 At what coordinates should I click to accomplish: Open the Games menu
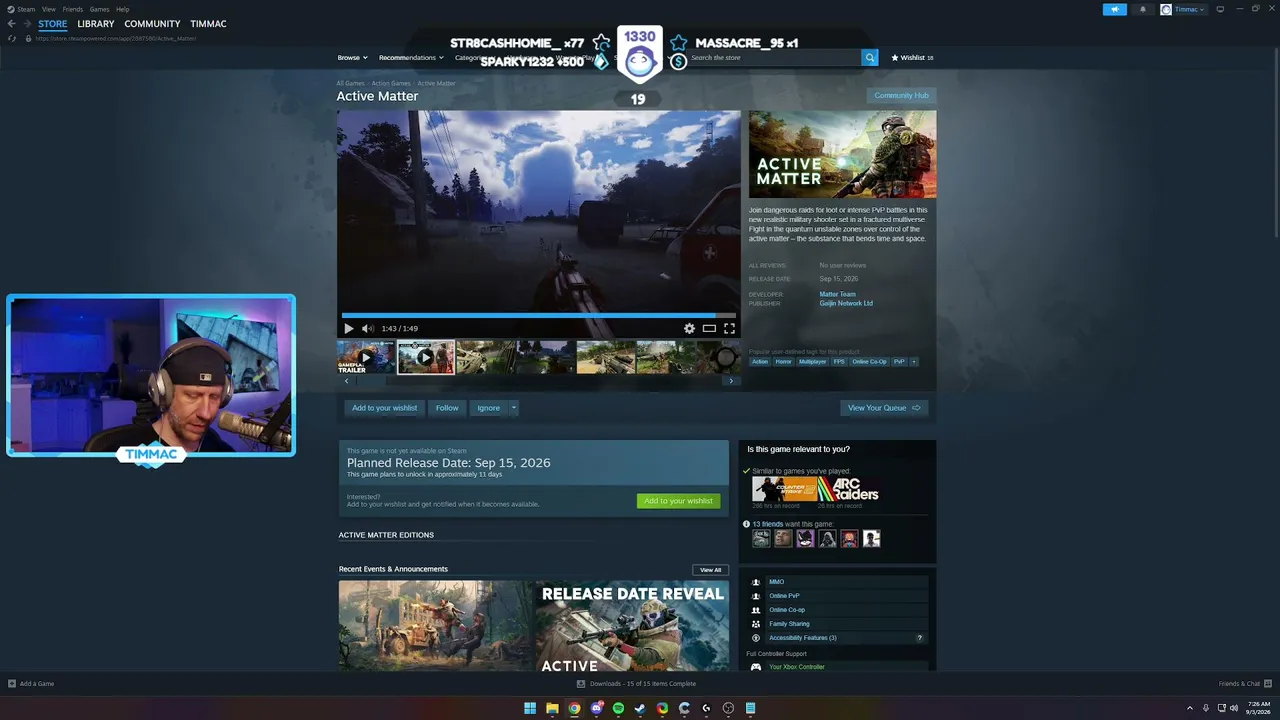pos(99,9)
